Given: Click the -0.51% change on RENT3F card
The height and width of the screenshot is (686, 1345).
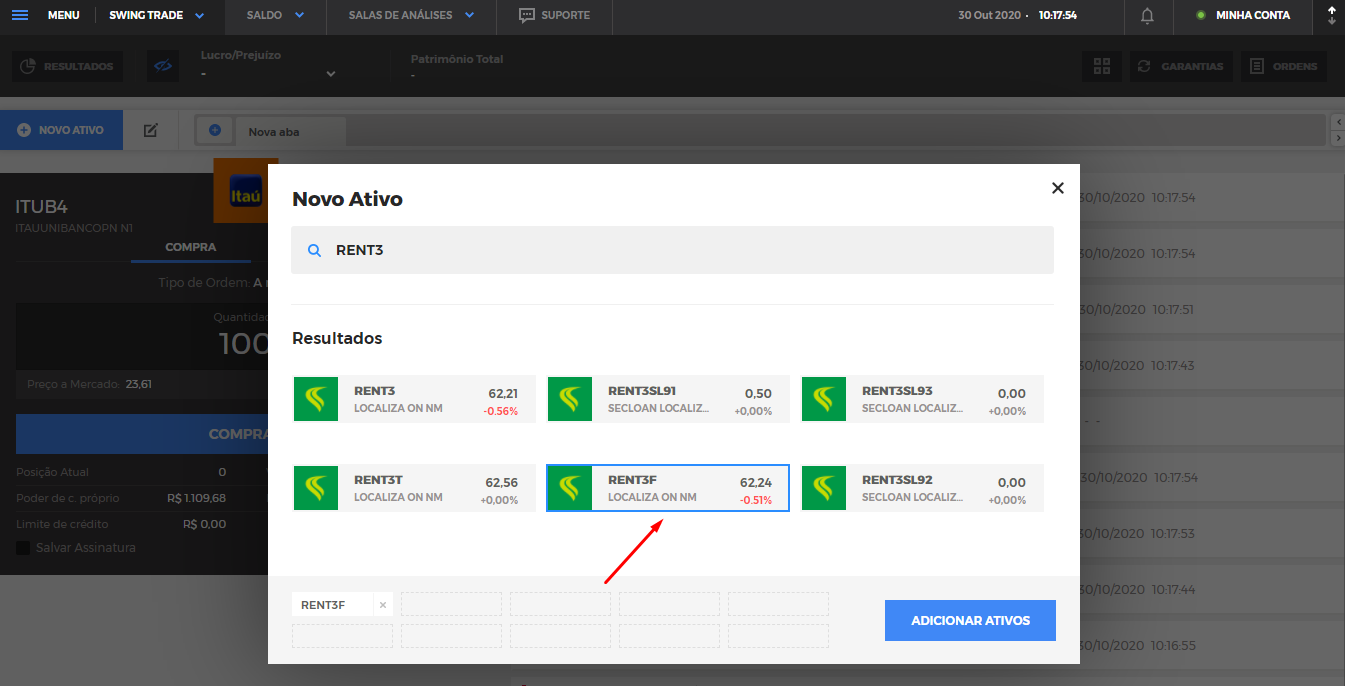Looking at the screenshot, I should click(x=756, y=500).
